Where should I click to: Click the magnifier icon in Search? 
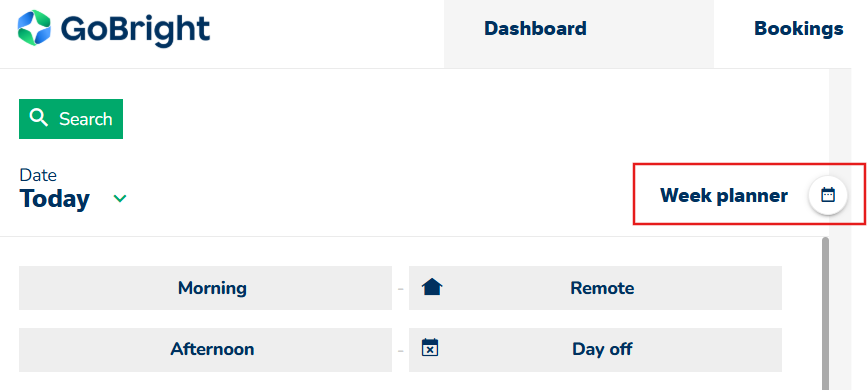click(39, 118)
